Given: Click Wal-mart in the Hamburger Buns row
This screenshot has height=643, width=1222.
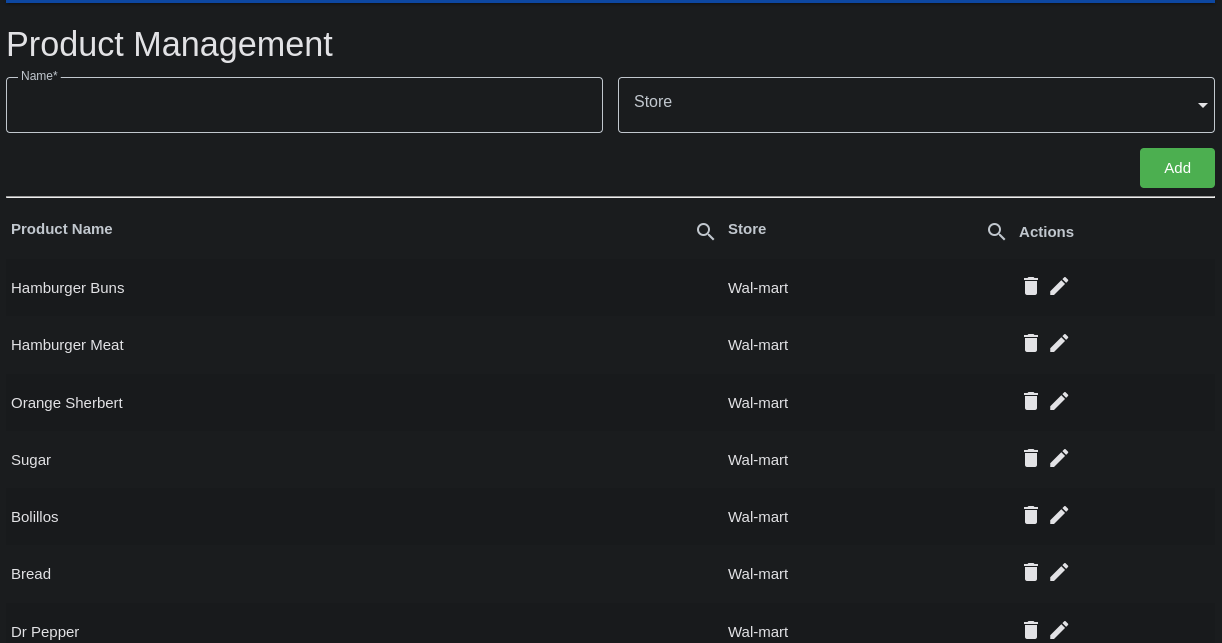Looking at the screenshot, I should 758,288.
